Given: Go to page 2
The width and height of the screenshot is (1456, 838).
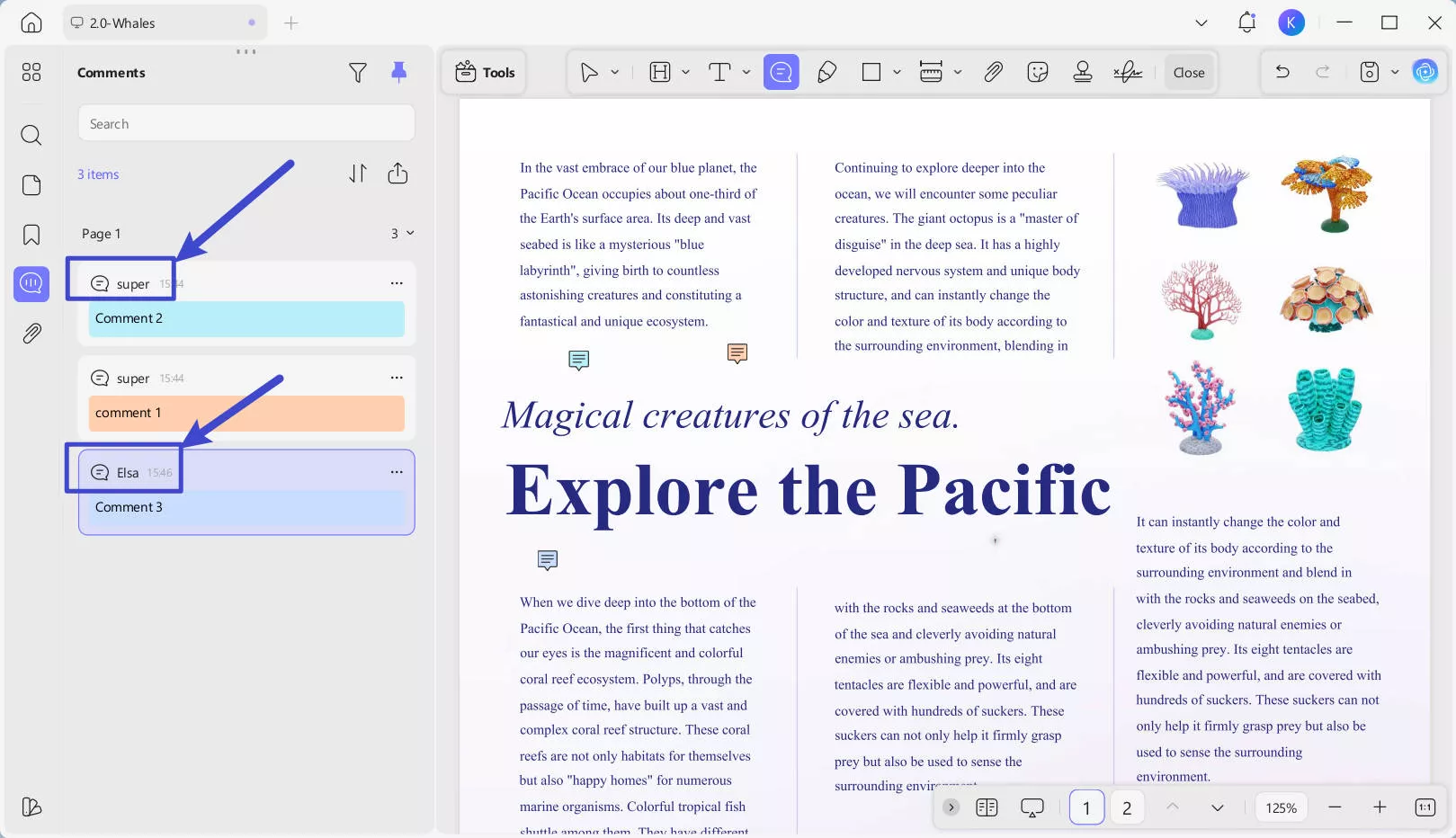Looking at the screenshot, I should click(x=1126, y=807).
